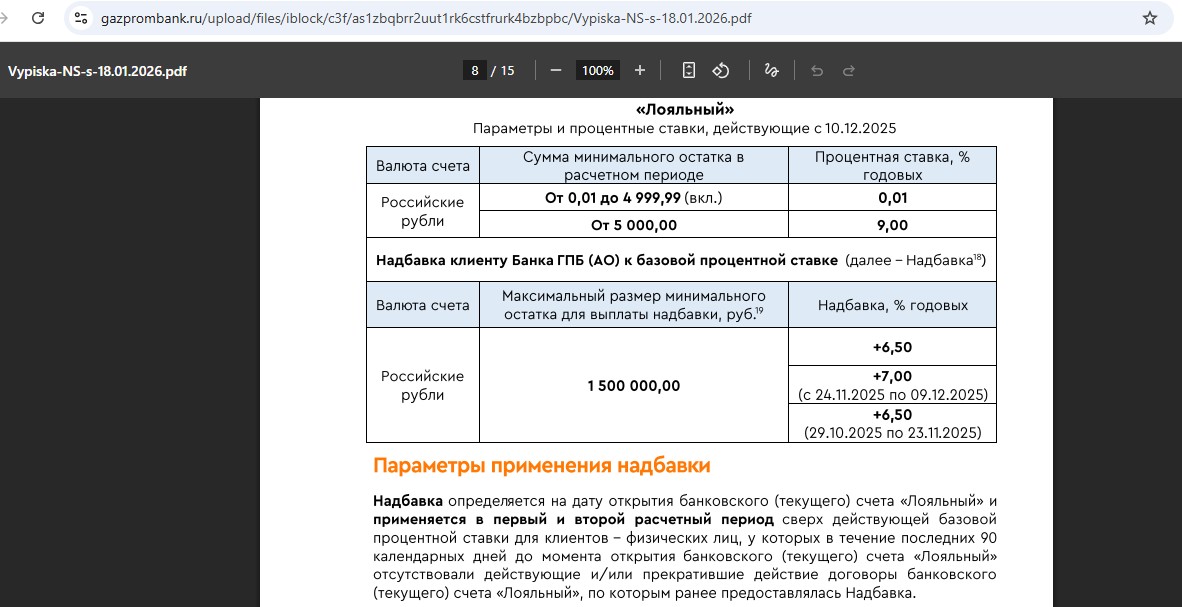Click the browser back arrow
Screen dimensions: 1182x607
(5, 18)
